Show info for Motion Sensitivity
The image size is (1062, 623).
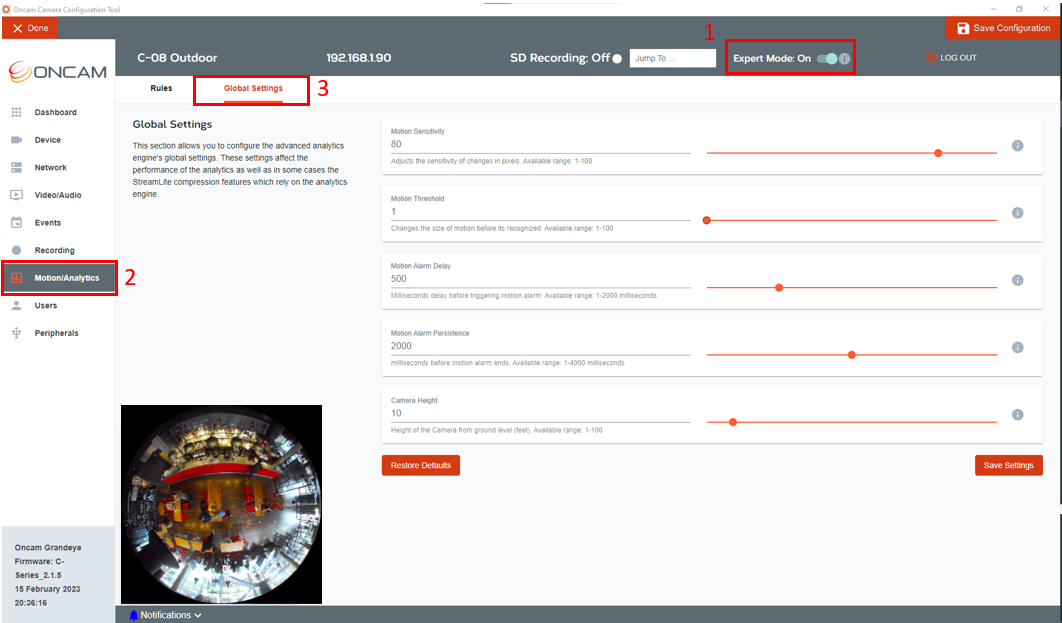(x=1017, y=146)
